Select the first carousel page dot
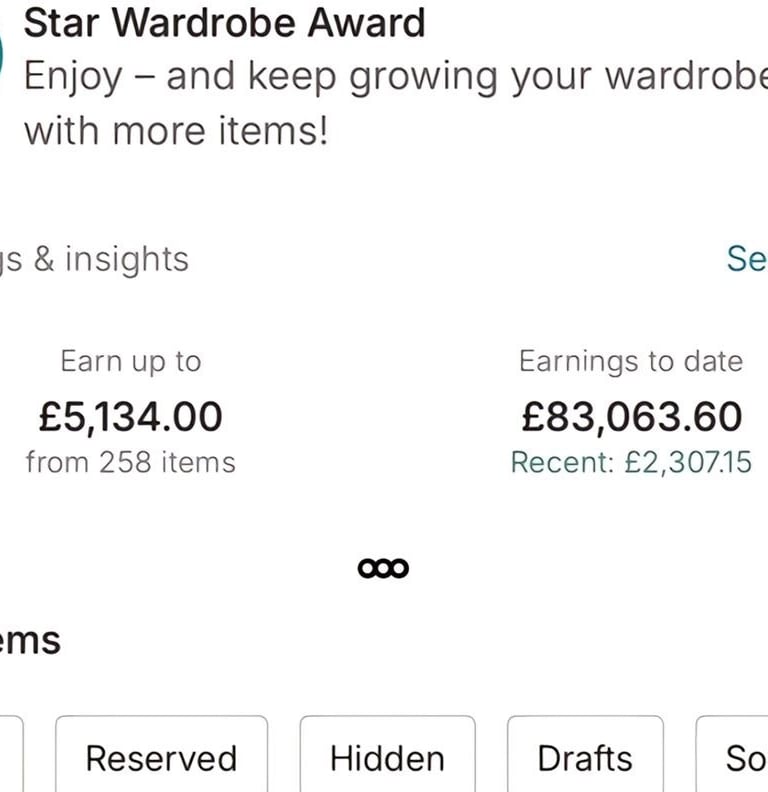The width and height of the screenshot is (768, 792). tap(367, 569)
